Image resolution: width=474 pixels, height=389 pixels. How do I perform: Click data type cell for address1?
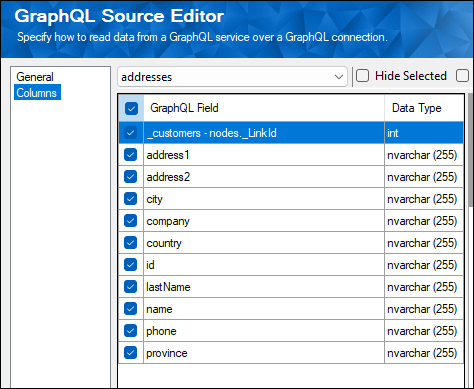[424, 155]
